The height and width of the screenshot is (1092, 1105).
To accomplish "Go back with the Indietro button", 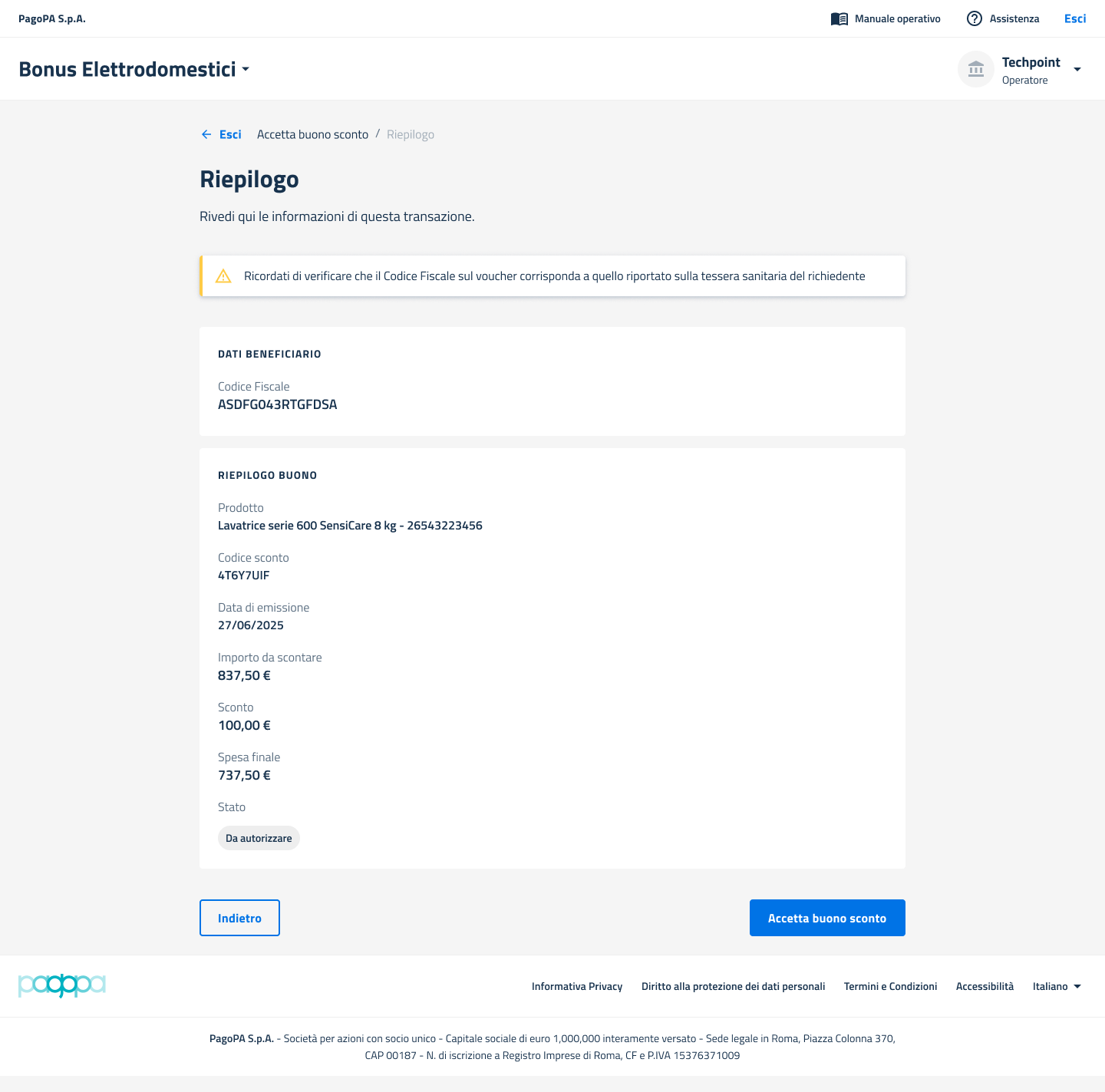I will (x=239, y=918).
